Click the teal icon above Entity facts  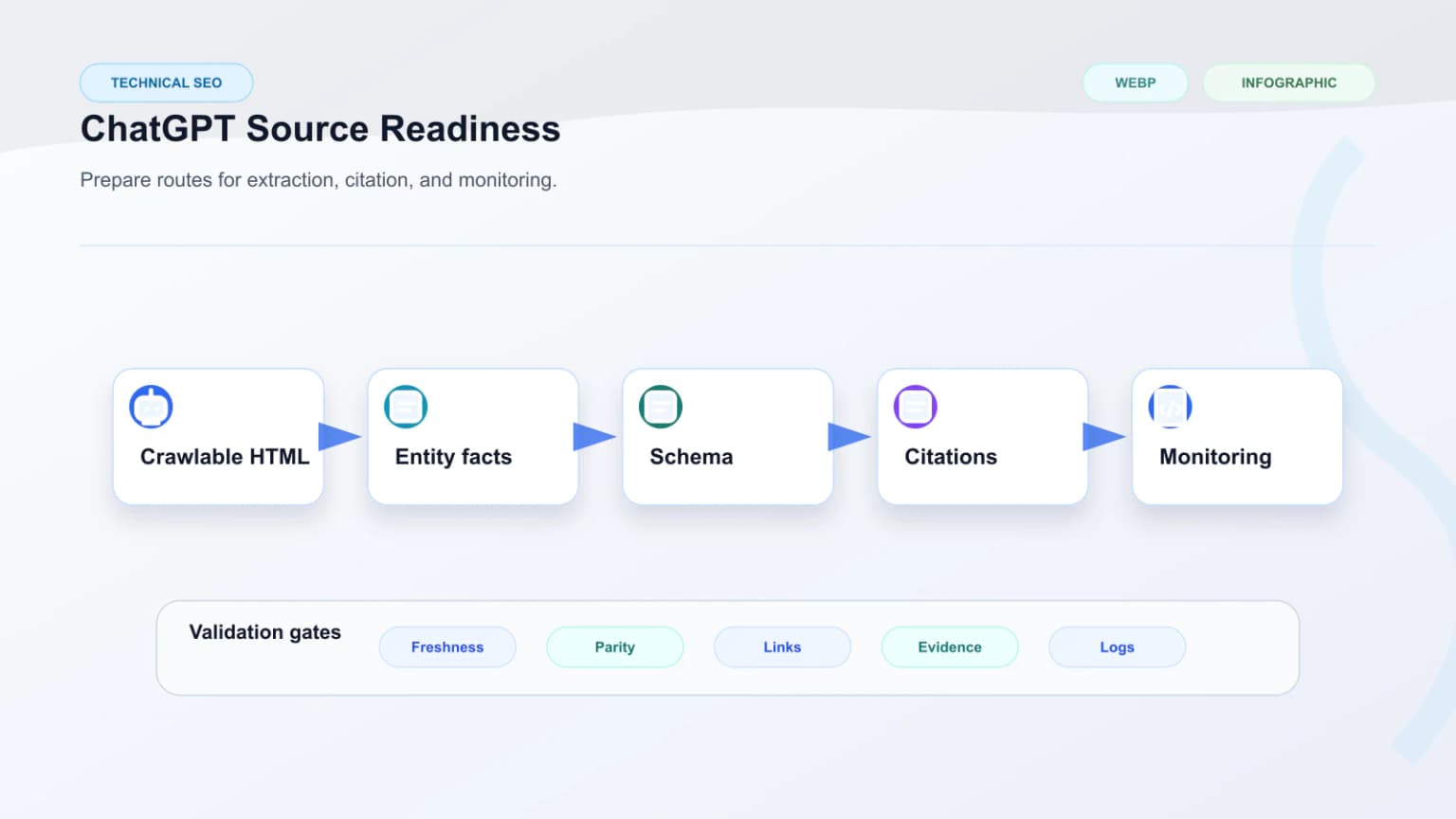(406, 407)
